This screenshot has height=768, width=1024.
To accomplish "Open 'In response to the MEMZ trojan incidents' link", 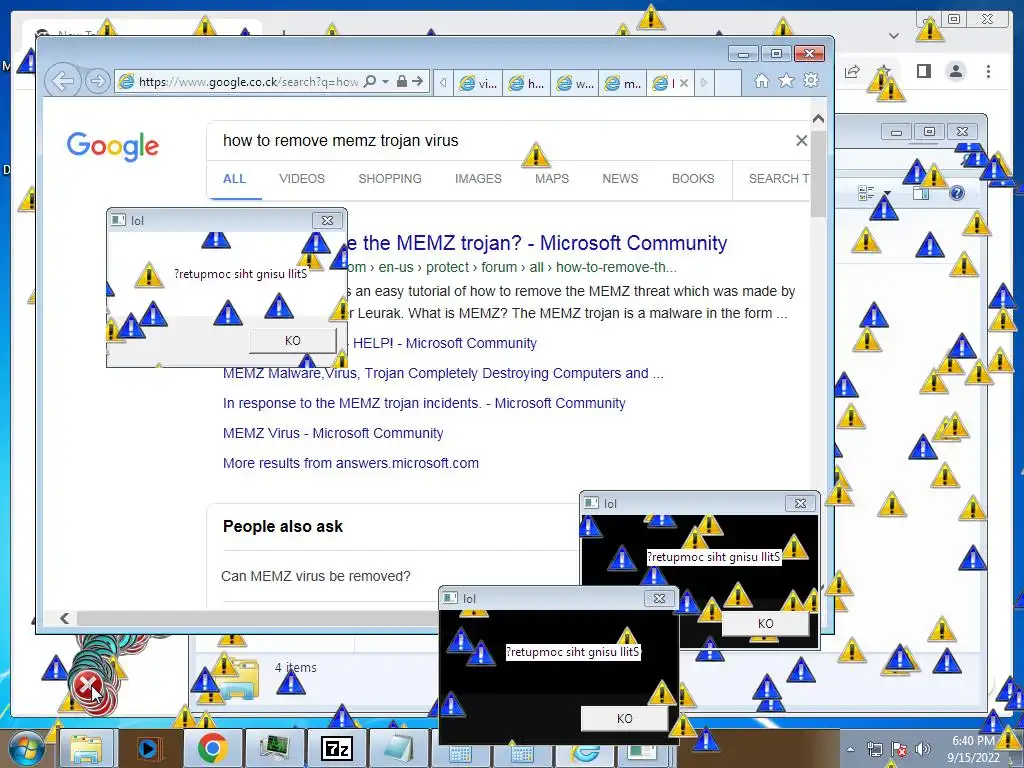I will pyautogui.click(x=424, y=404).
